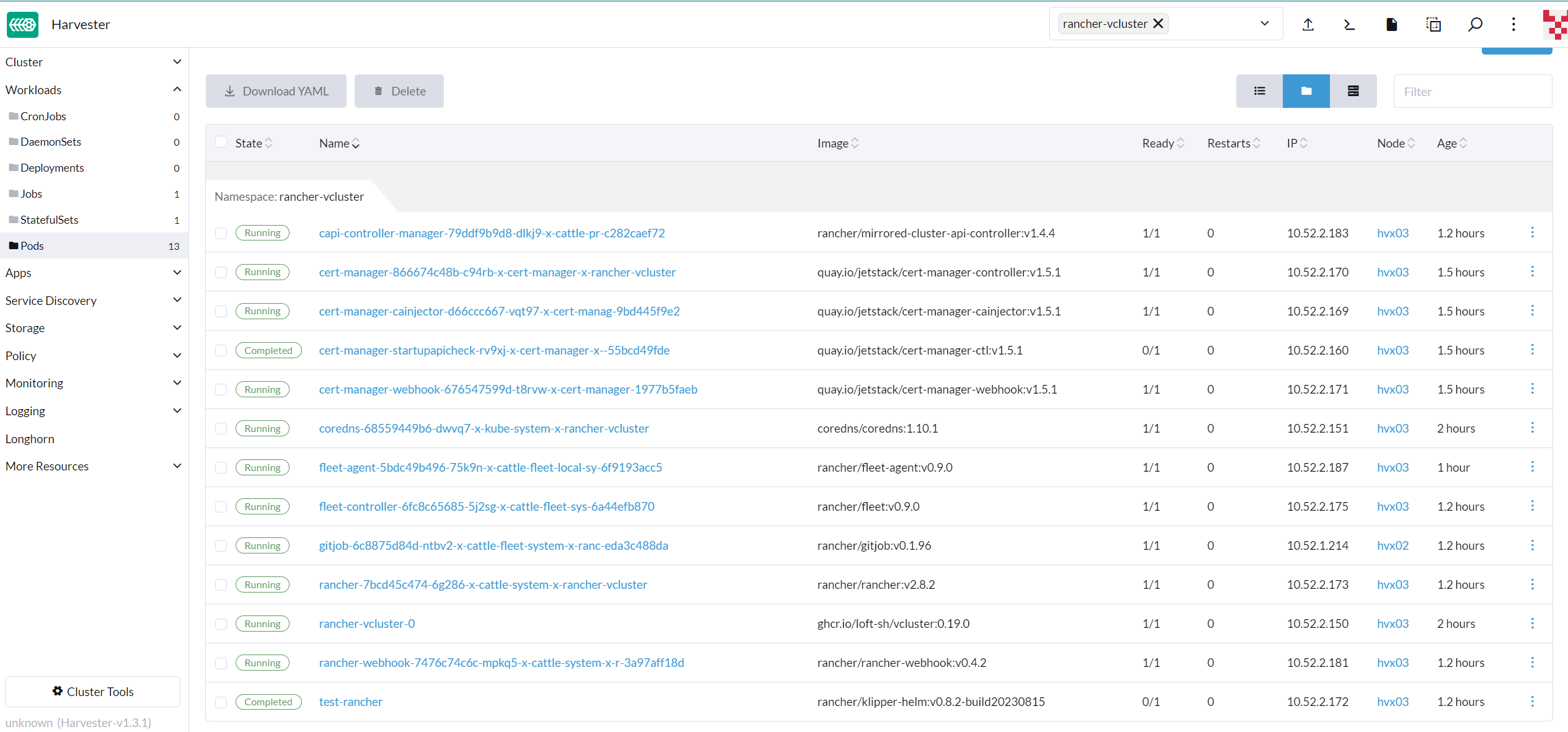Open row actions for fleet-controller pod
This screenshot has height=732, width=1568.
point(1532,506)
